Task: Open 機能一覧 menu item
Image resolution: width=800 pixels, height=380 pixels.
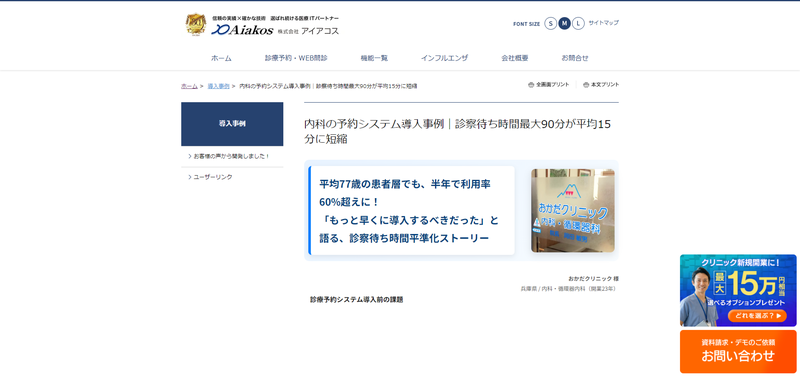Action: point(374,58)
